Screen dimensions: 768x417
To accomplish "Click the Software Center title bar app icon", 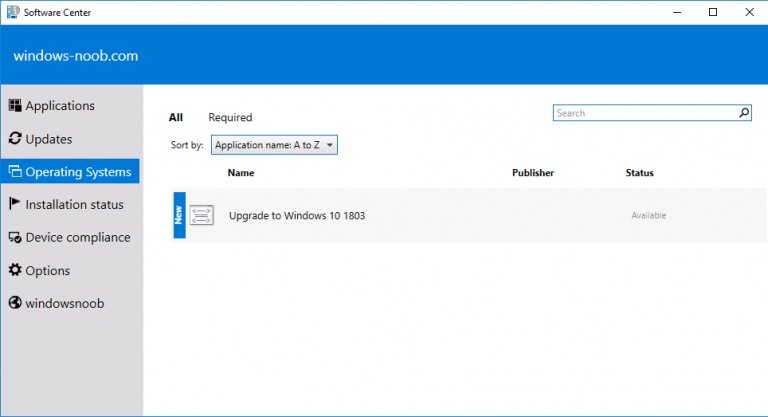I will 13,12.
